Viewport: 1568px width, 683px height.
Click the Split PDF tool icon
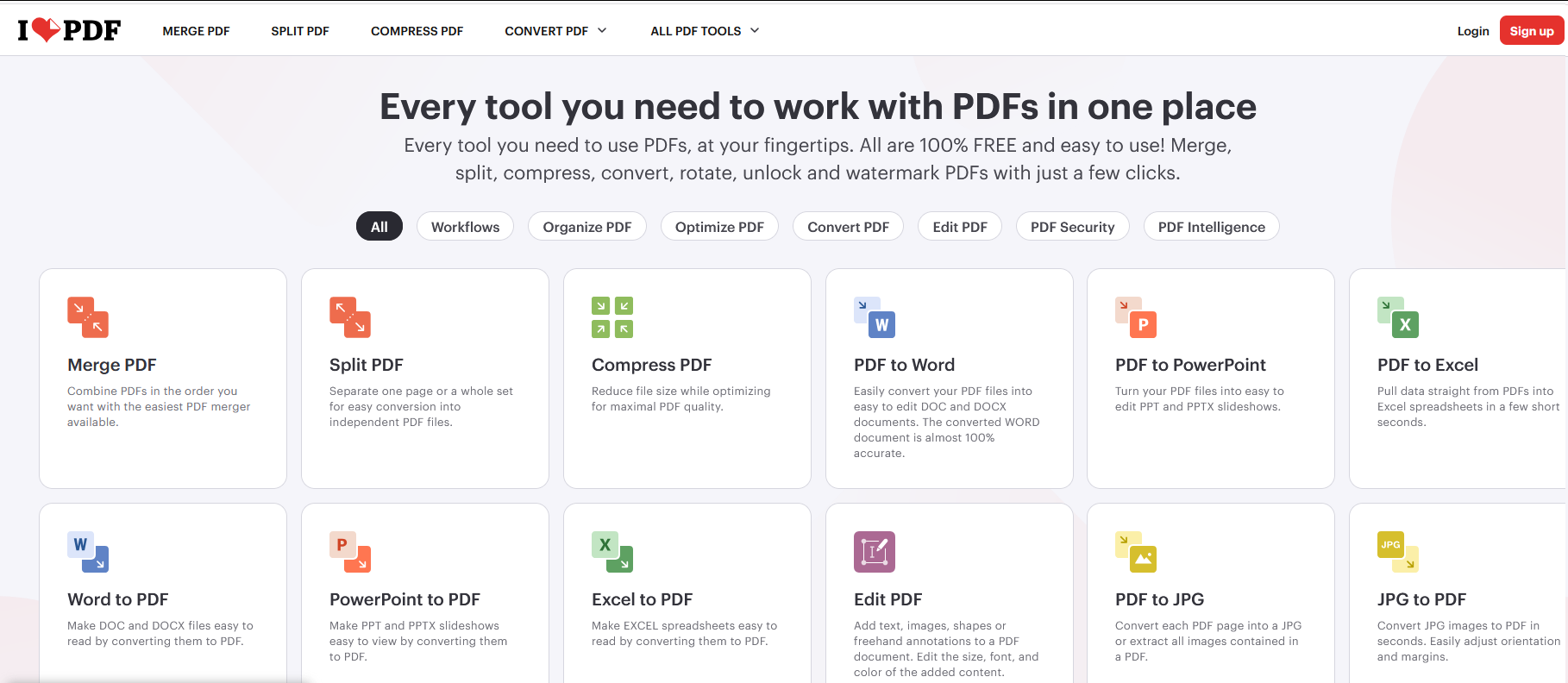(350, 317)
